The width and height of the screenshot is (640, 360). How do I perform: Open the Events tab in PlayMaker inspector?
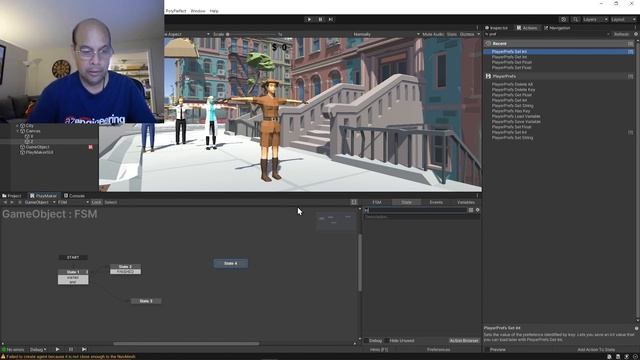(436, 202)
